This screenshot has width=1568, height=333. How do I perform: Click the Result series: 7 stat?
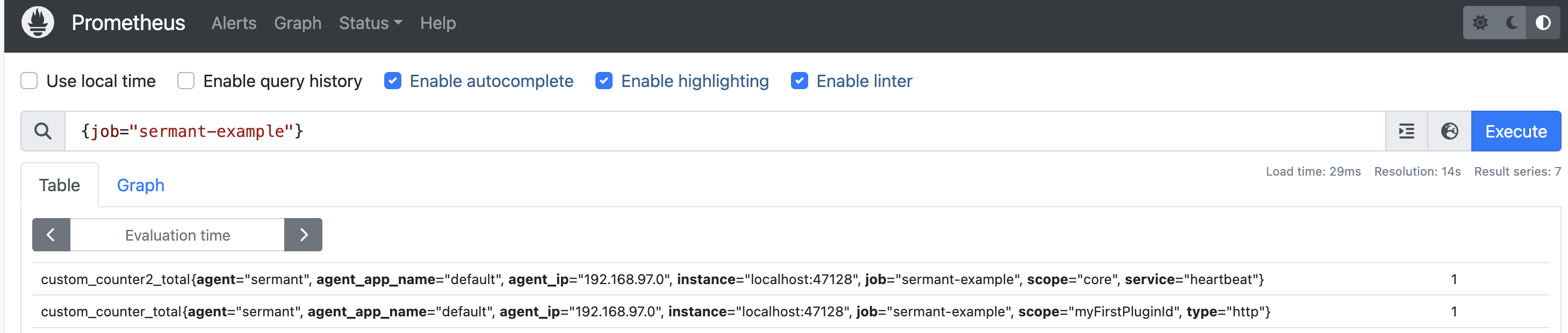tap(1517, 172)
